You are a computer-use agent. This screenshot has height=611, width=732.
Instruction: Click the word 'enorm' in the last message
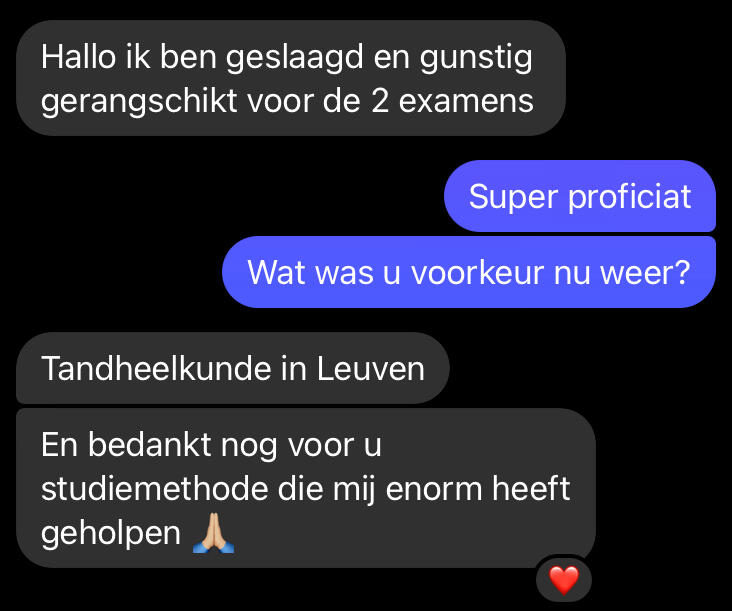point(434,489)
